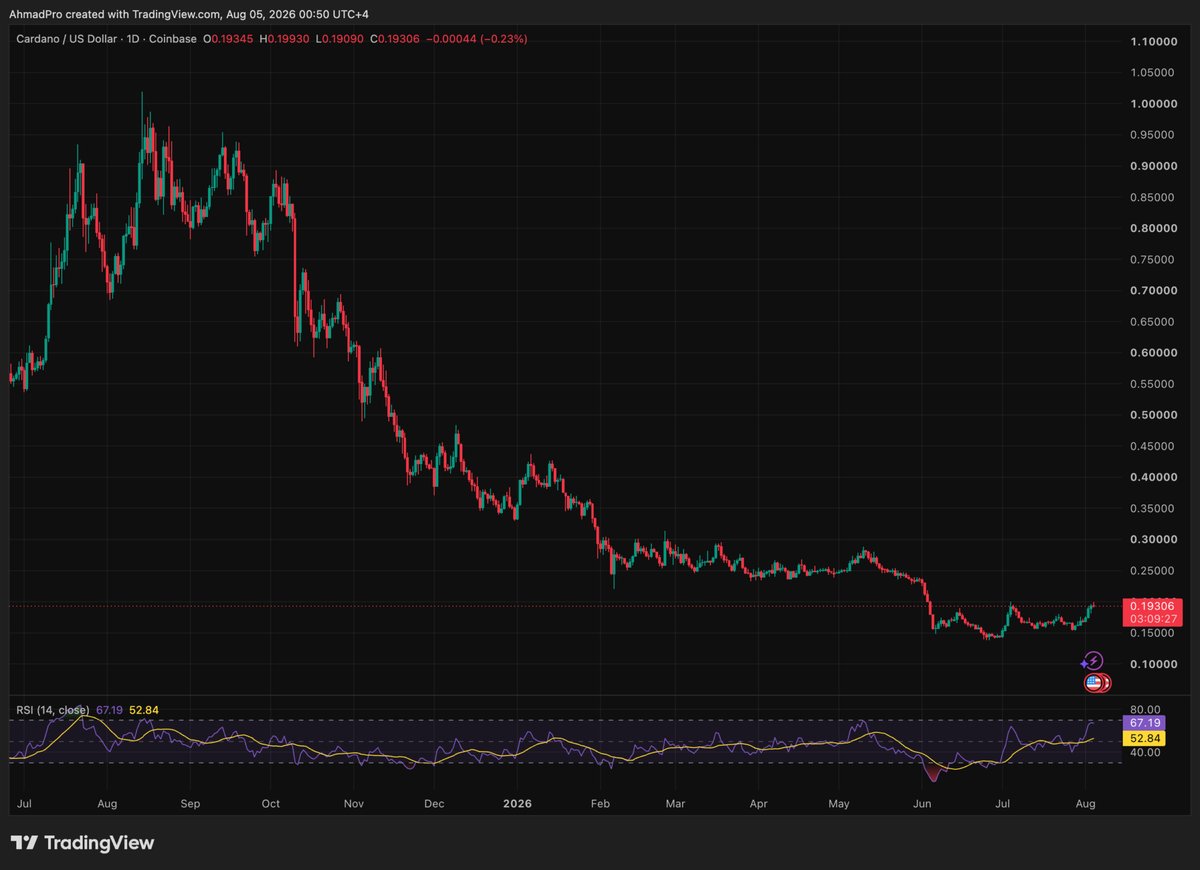Screen dimensions: 1200x870
Task: Open the purple lightning event marker
Action: [x=1093, y=660]
